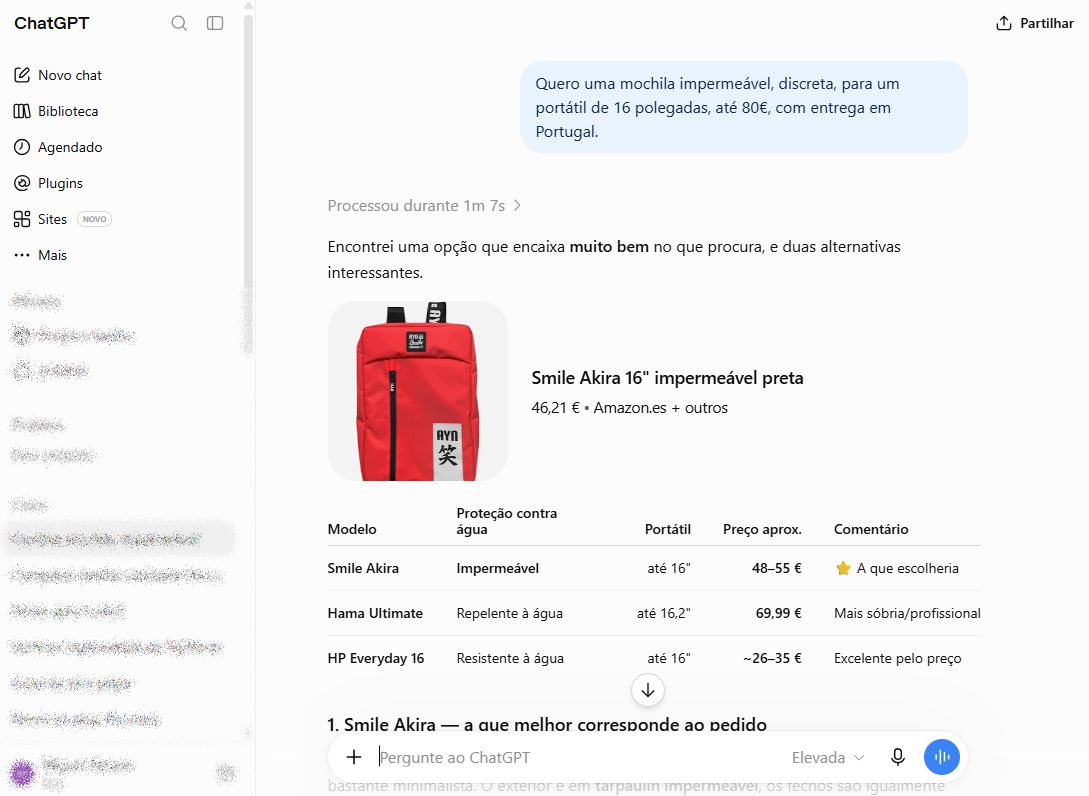This screenshot has height=796, width=1089.
Task: Click the plus attachment icon in the composer
Action: click(354, 757)
